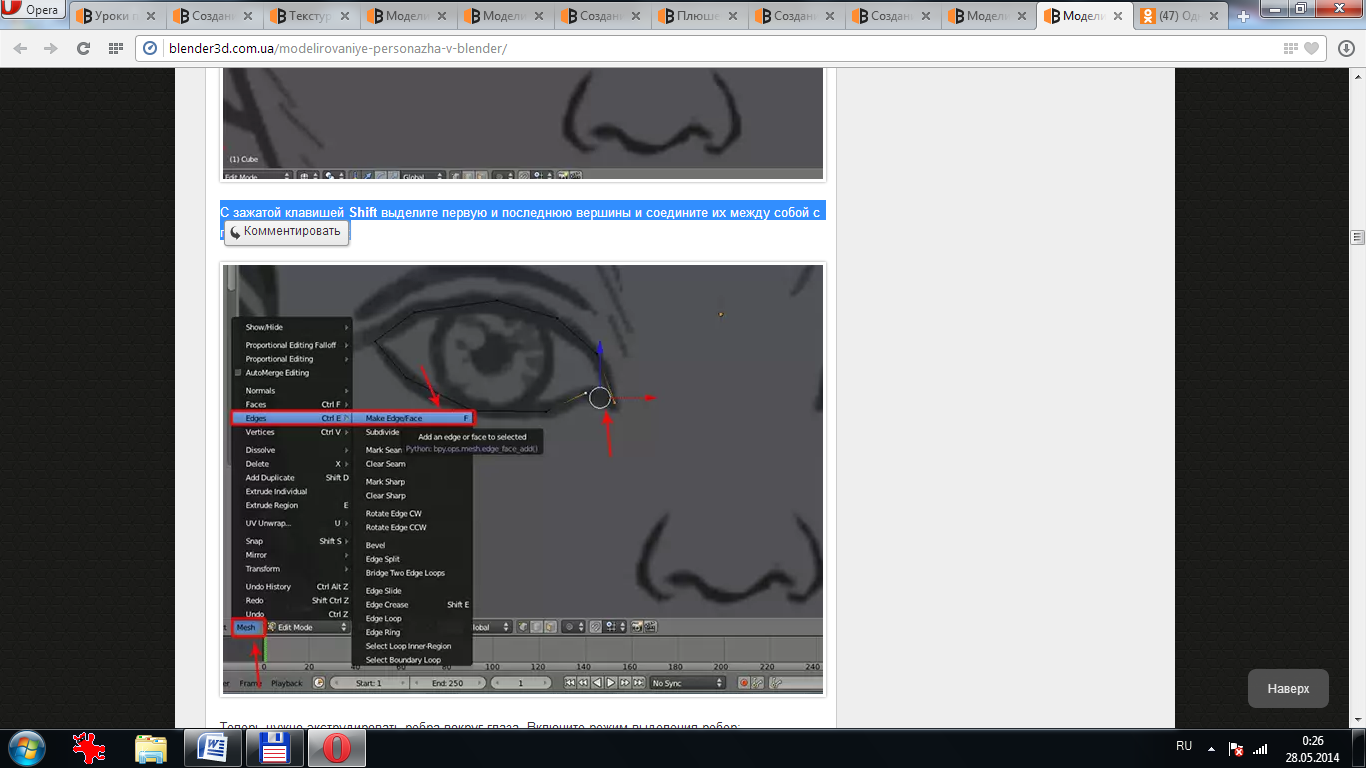
Task: Go back to the previous page
Action: tap(21, 49)
